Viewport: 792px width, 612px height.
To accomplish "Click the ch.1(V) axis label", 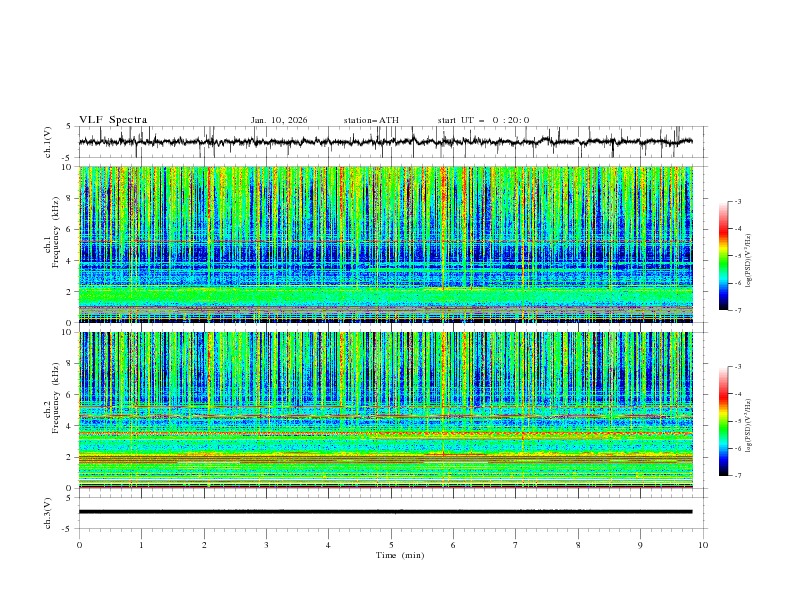I will click(x=48, y=142).
